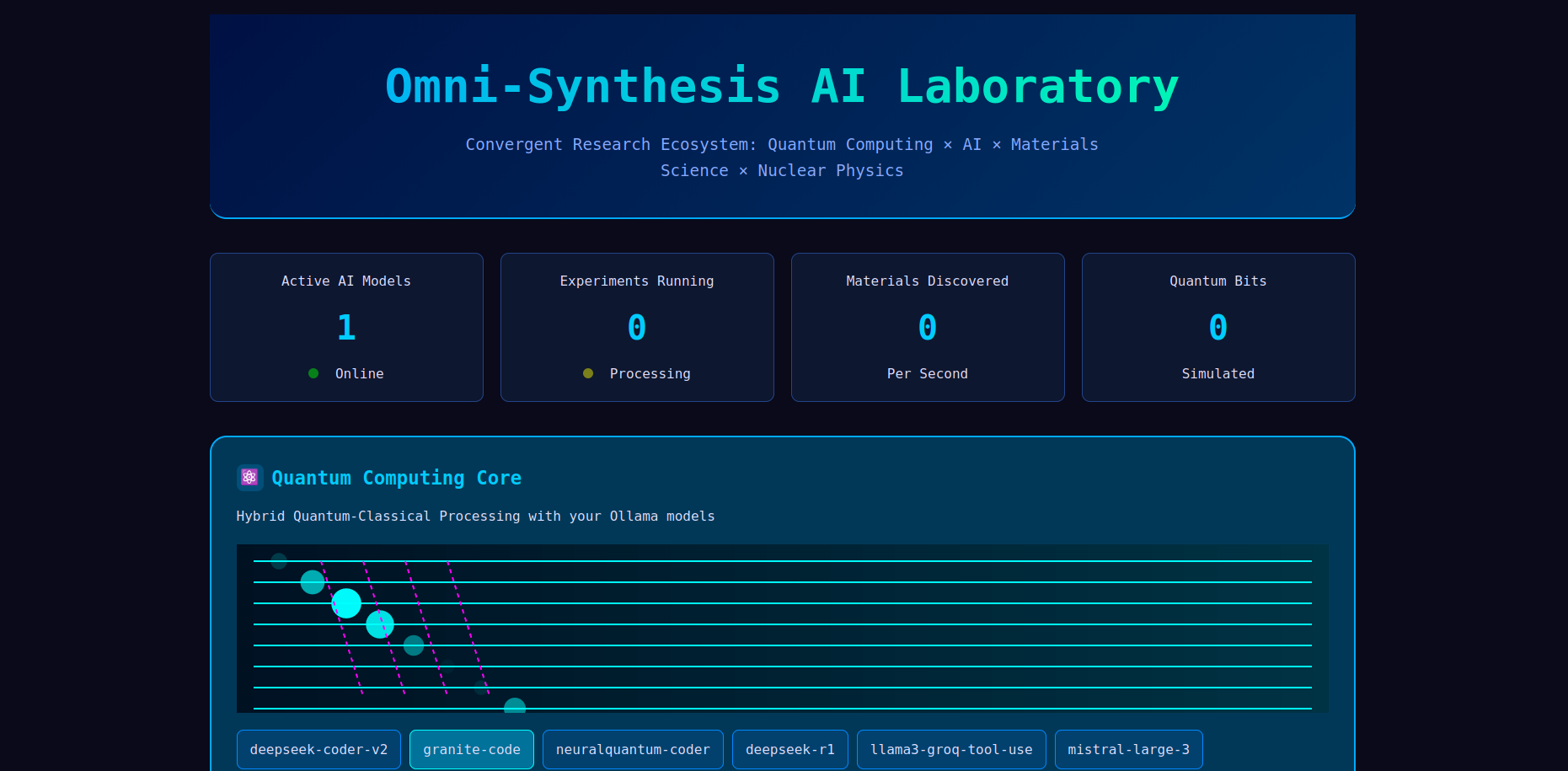Click the atom icon beside Quantum Computing Core

249,477
